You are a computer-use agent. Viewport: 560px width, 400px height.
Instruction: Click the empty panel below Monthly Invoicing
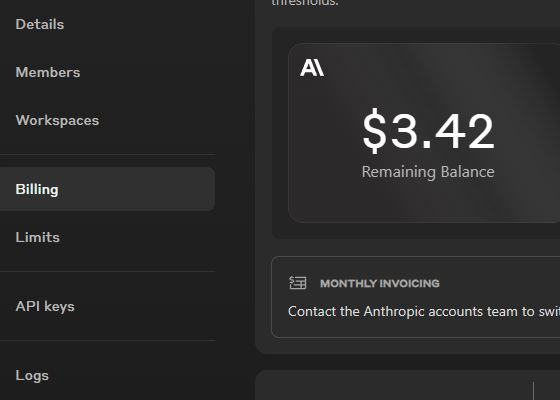click(x=408, y=385)
